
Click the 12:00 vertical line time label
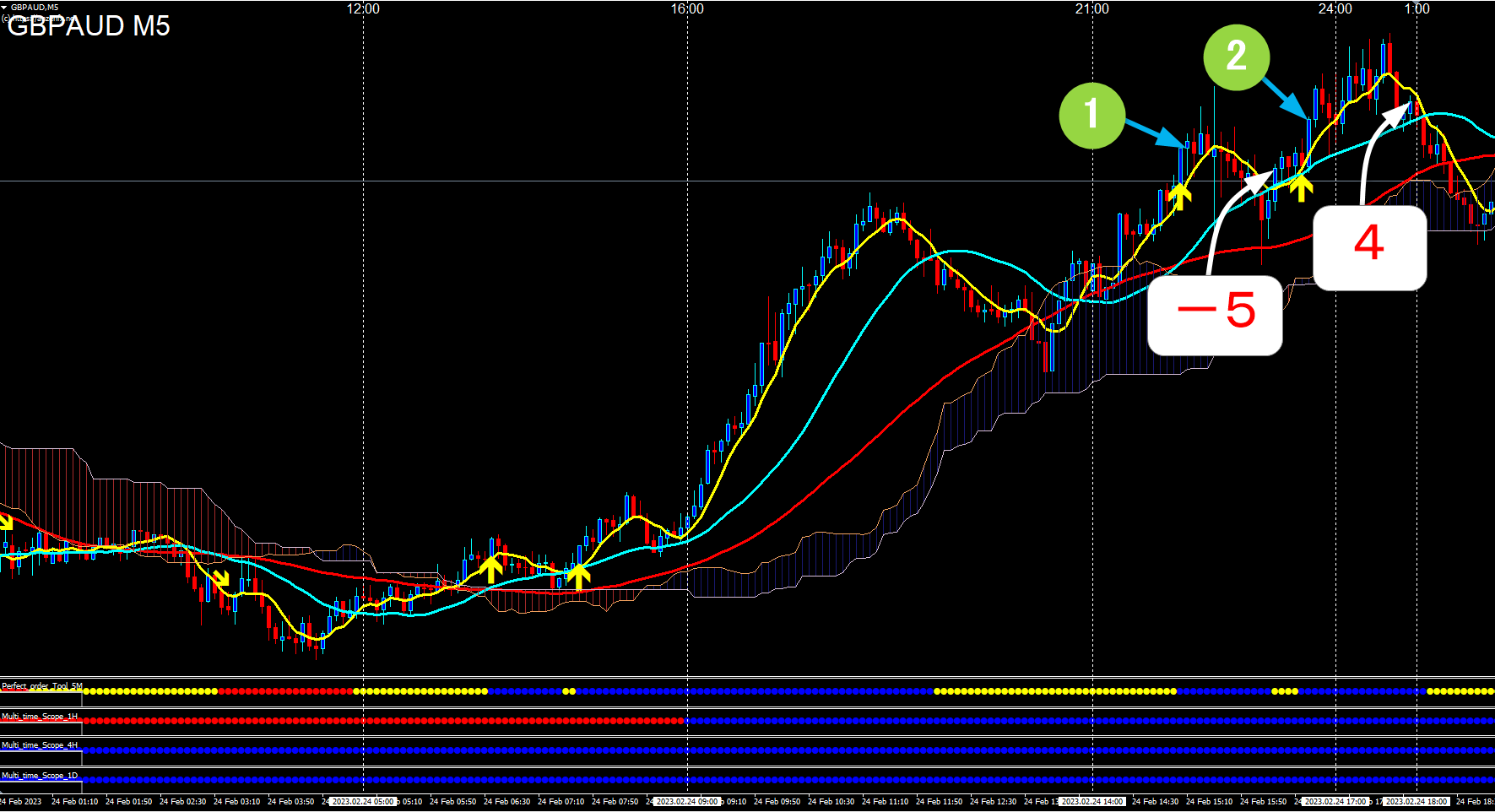[x=363, y=8]
